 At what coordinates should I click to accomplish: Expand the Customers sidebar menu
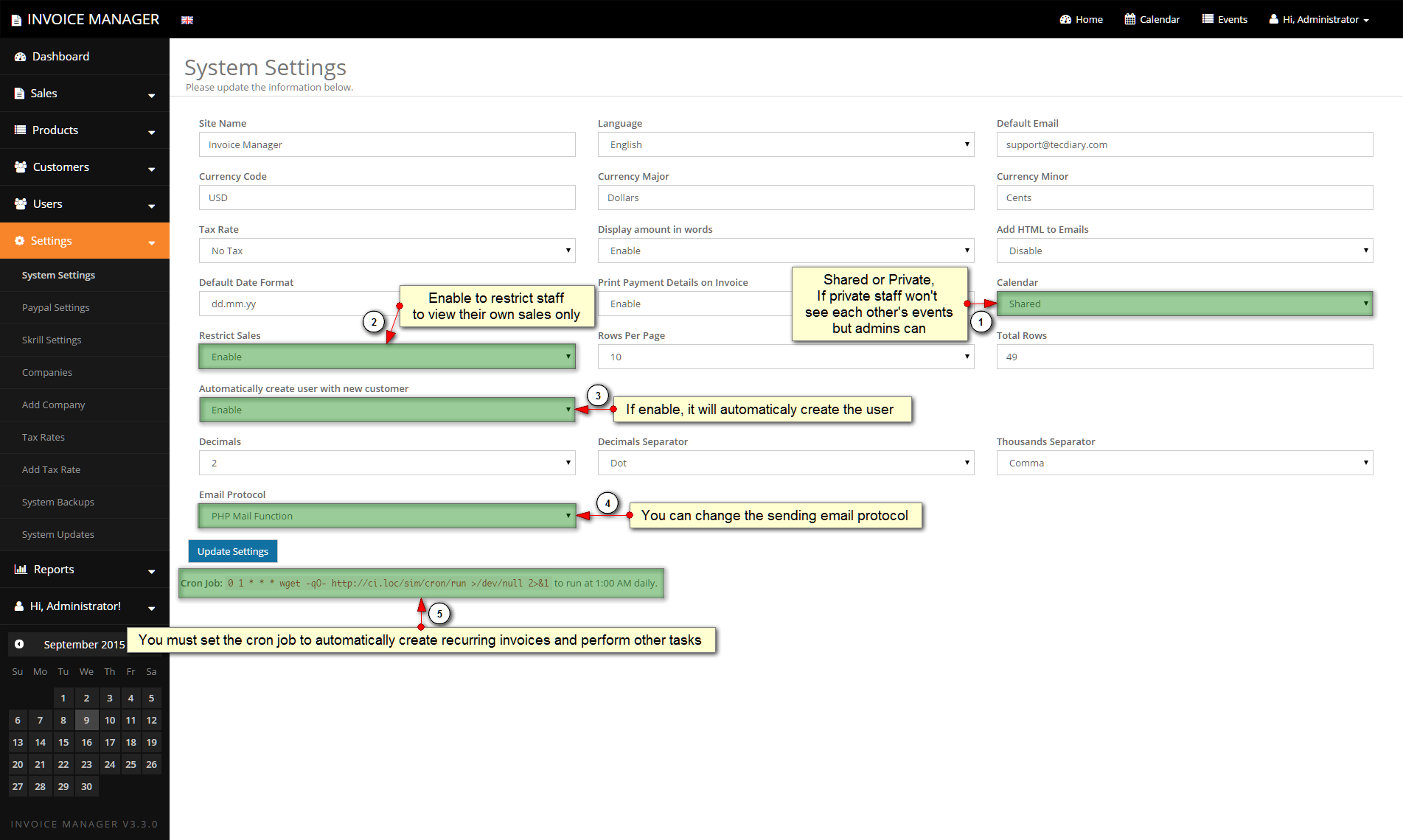tap(84, 167)
